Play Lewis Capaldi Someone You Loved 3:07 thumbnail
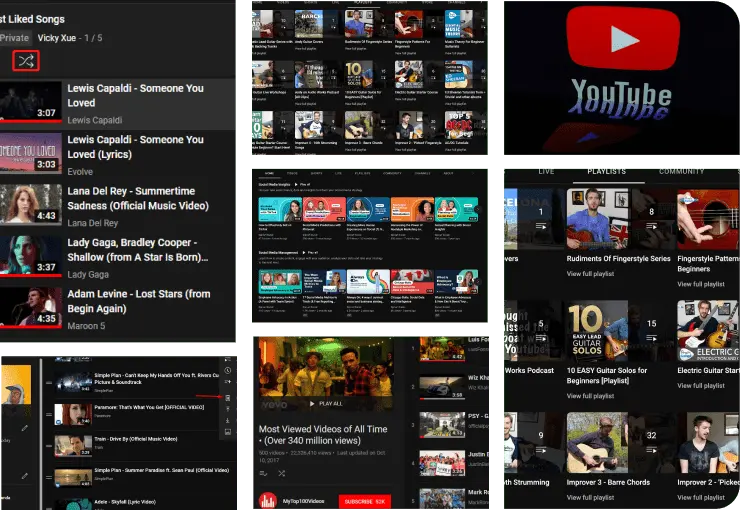This screenshot has width=740, height=510. point(31,101)
